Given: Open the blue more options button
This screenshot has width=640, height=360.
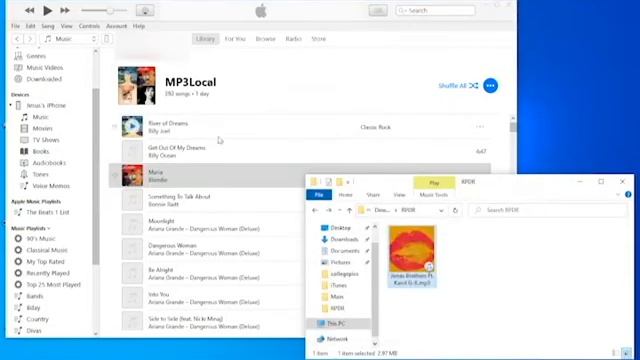Looking at the screenshot, I should (x=491, y=86).
